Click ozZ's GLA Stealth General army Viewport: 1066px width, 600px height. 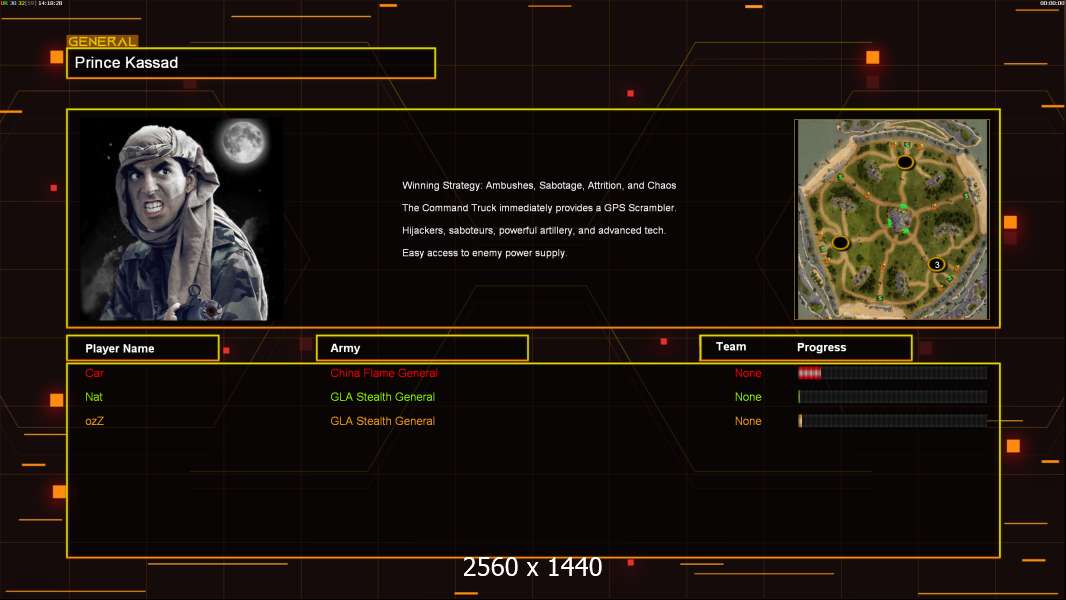(383, 421)
